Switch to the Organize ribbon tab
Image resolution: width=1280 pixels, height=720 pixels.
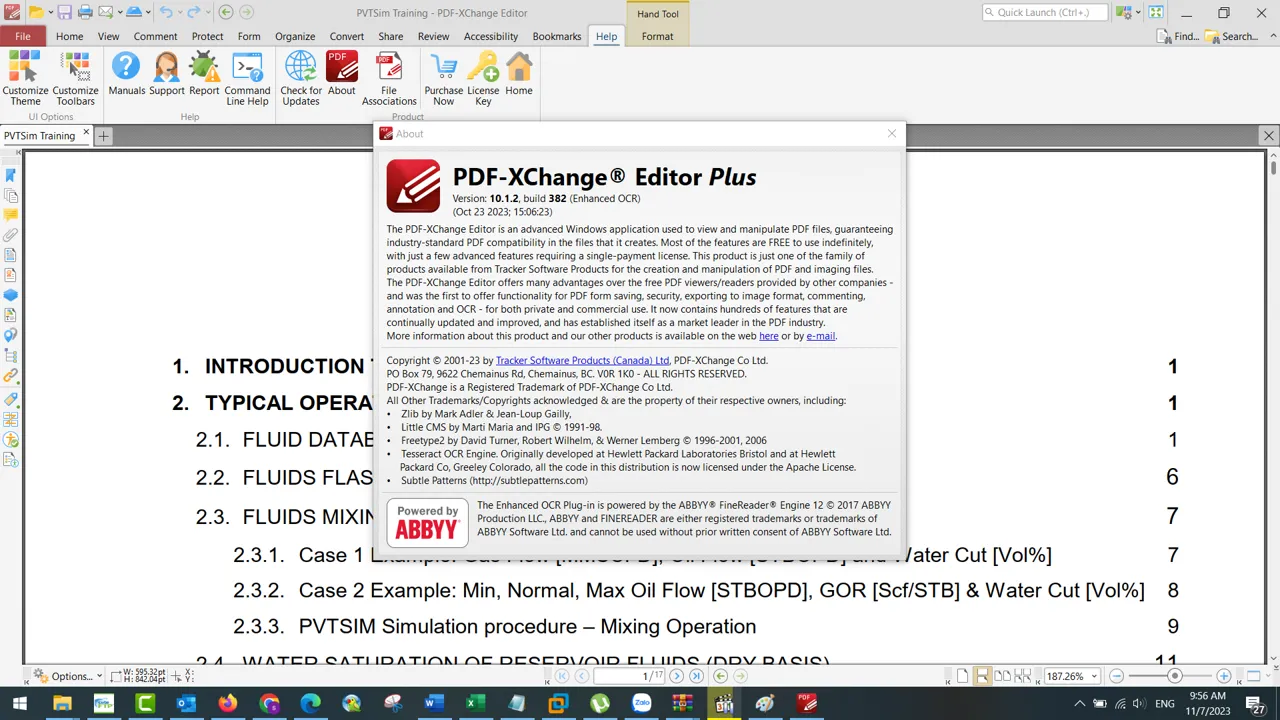(x=295, y=36)
